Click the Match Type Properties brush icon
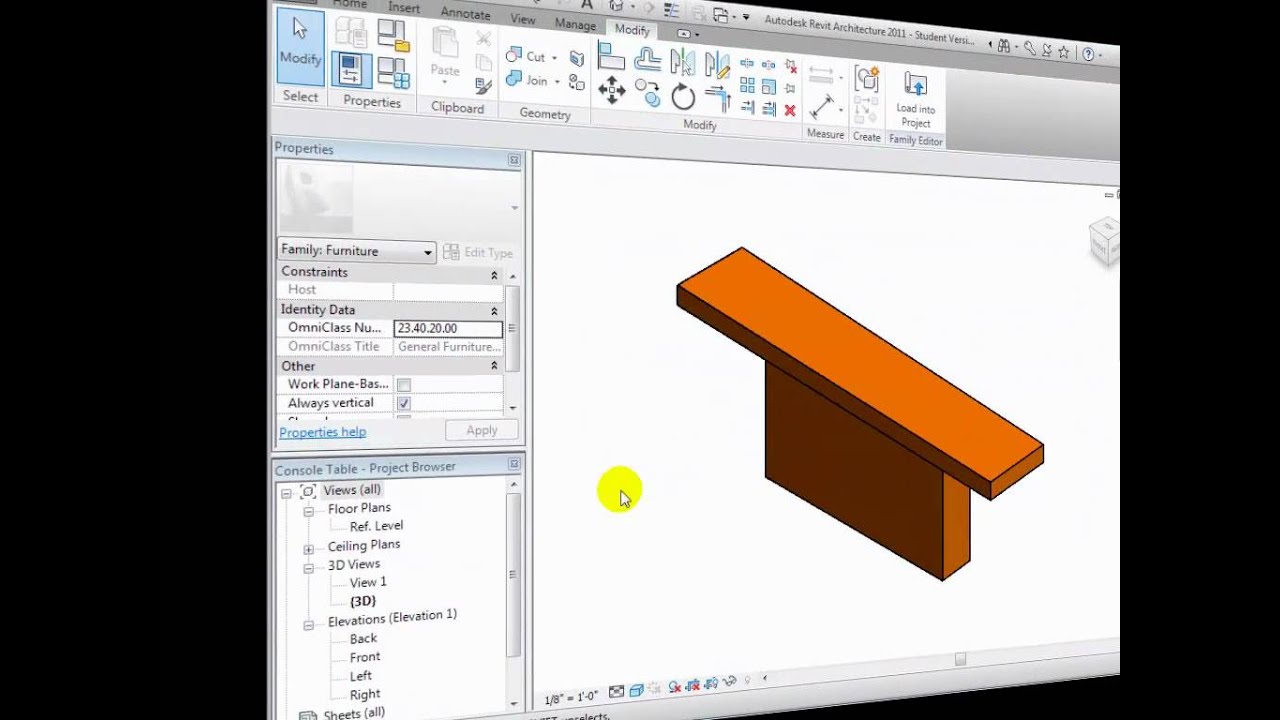 pyautogui.click(x=483, y=85)
